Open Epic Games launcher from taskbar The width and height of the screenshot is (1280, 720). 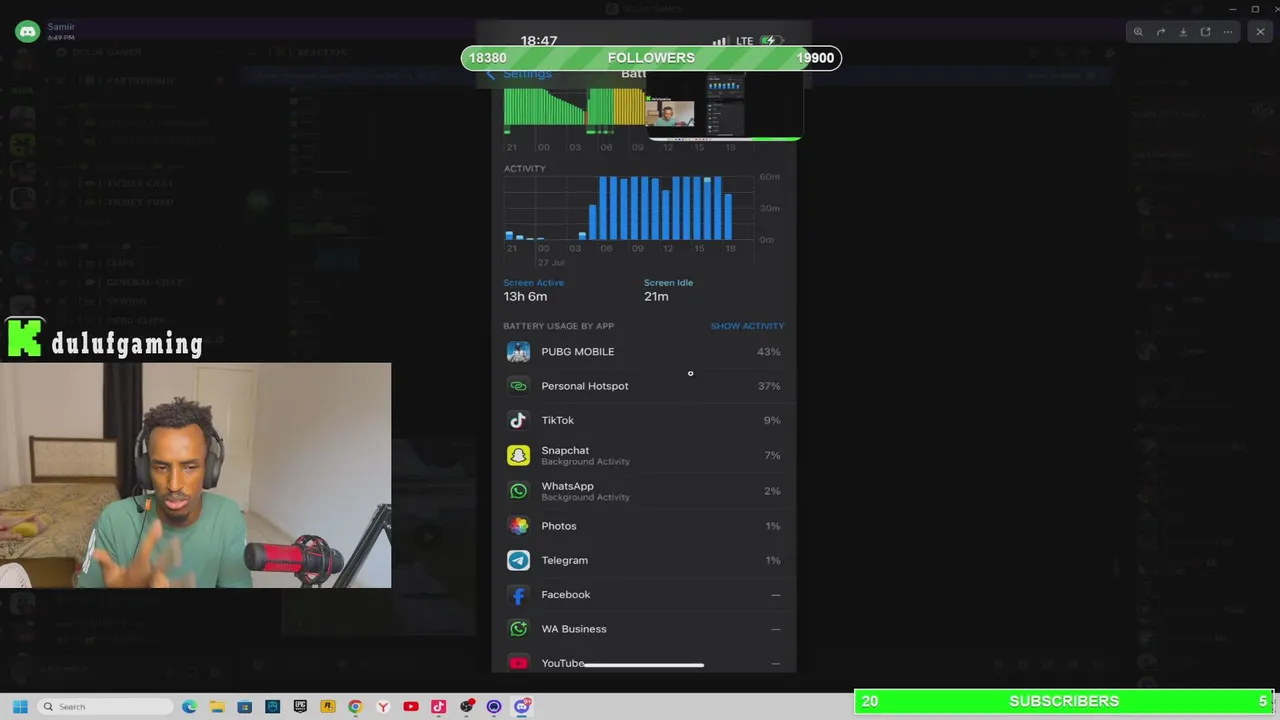(x=300, y=706)
